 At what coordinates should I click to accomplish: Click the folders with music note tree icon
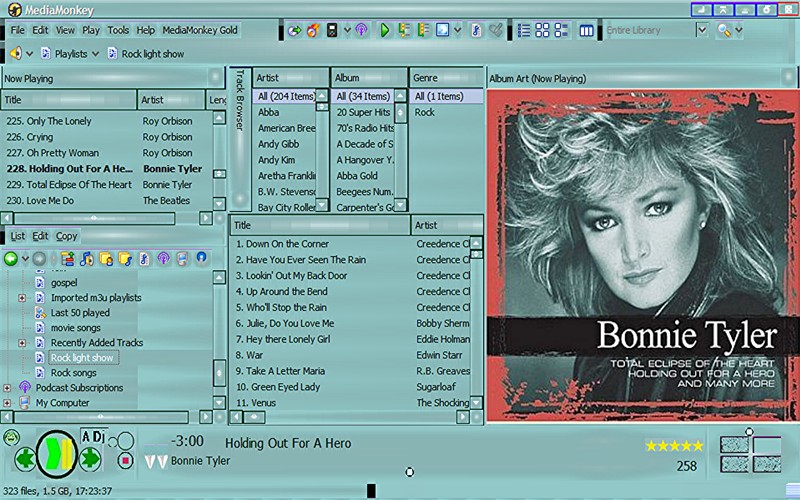pyautogui.click(x=125, y=259)
